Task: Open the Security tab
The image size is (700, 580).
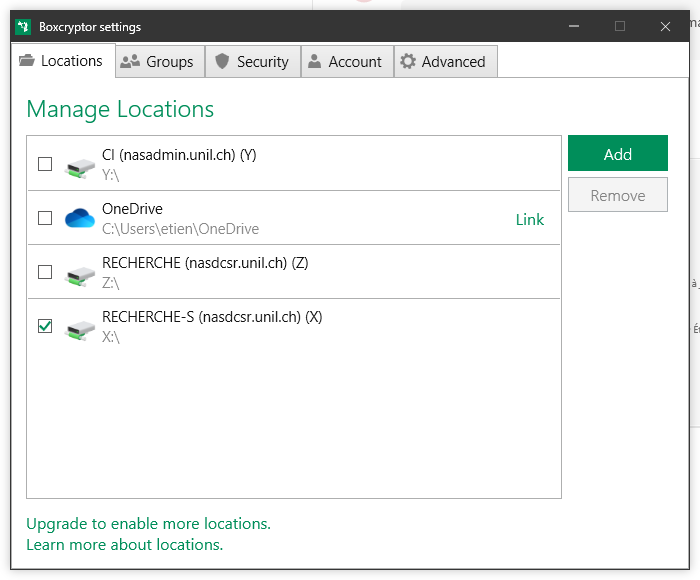Action: coord(252,62)
